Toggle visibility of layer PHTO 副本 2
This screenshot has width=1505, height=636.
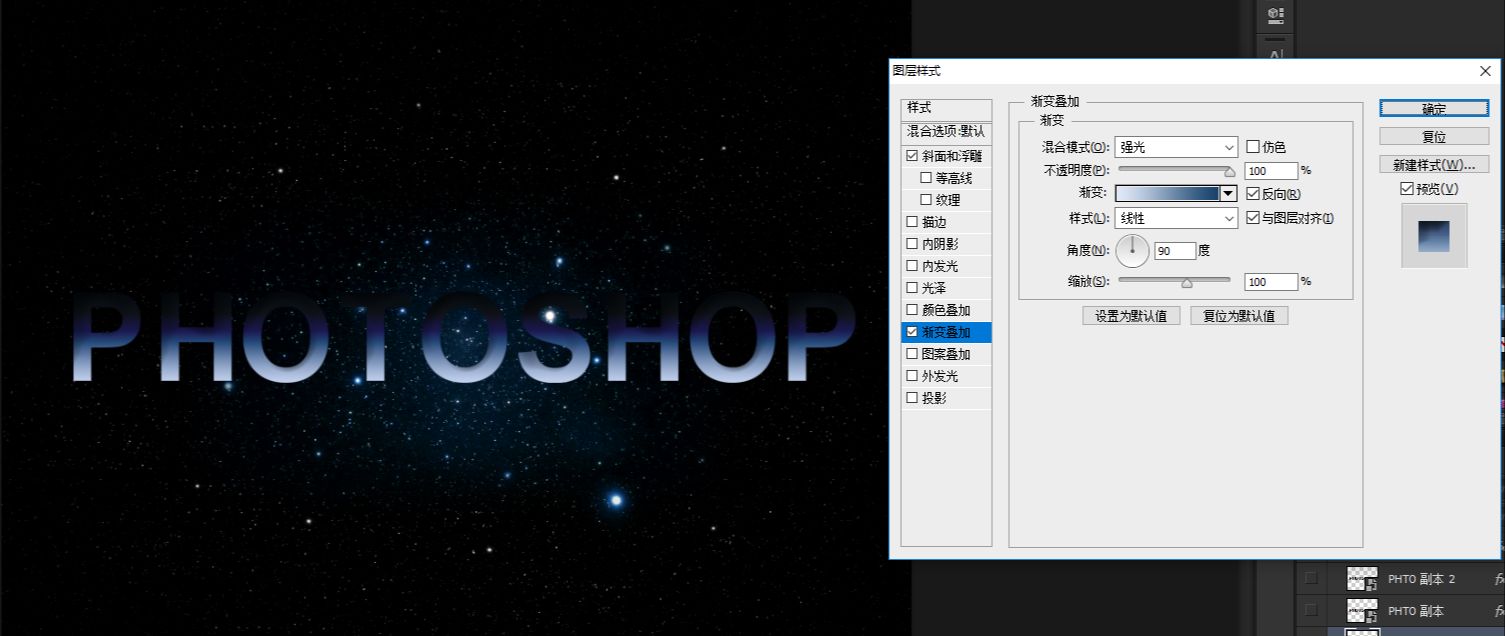(x=1311, y=578)
